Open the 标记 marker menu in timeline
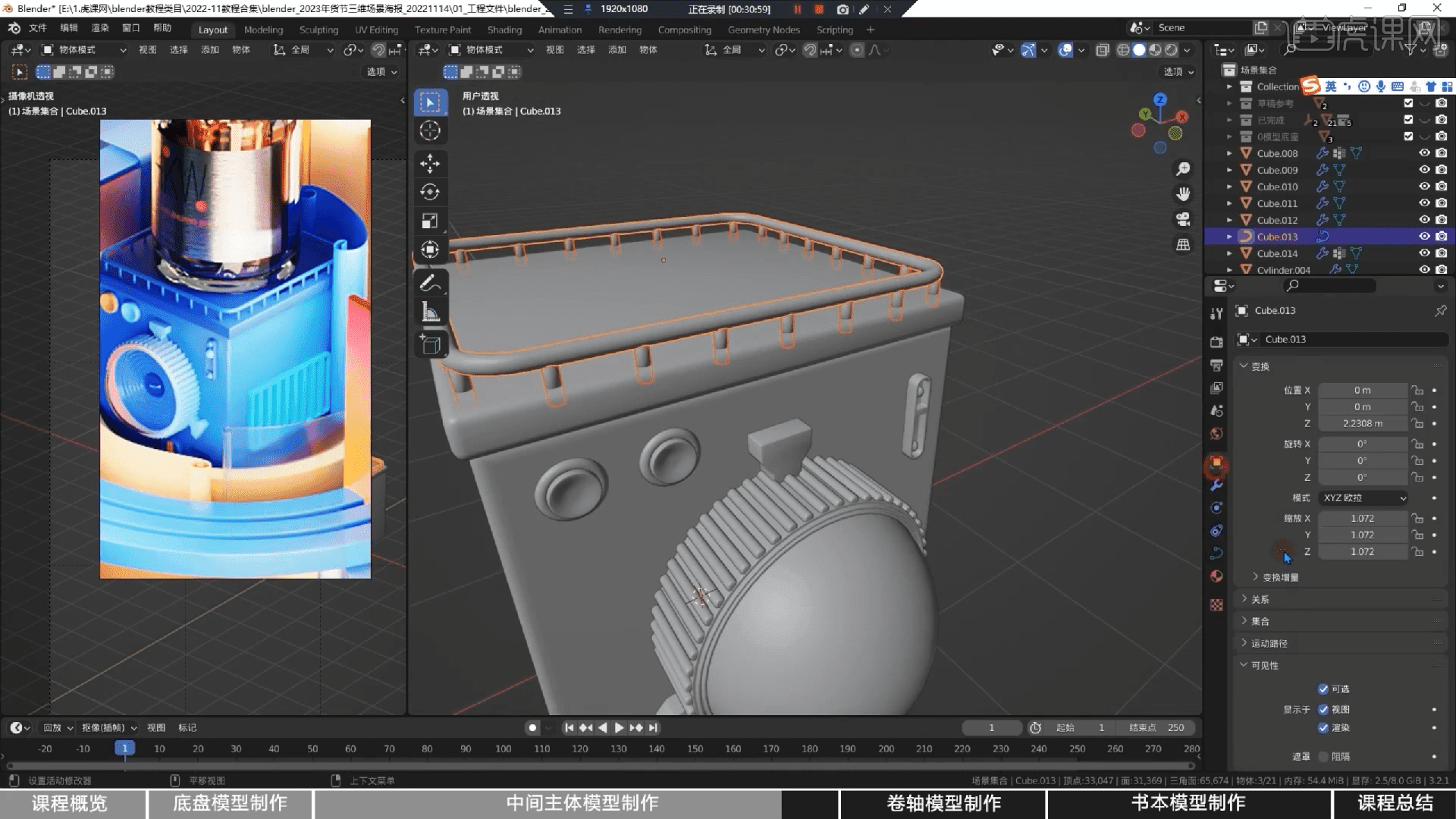Screen dimensions: 1456x819 pos(187,727)
